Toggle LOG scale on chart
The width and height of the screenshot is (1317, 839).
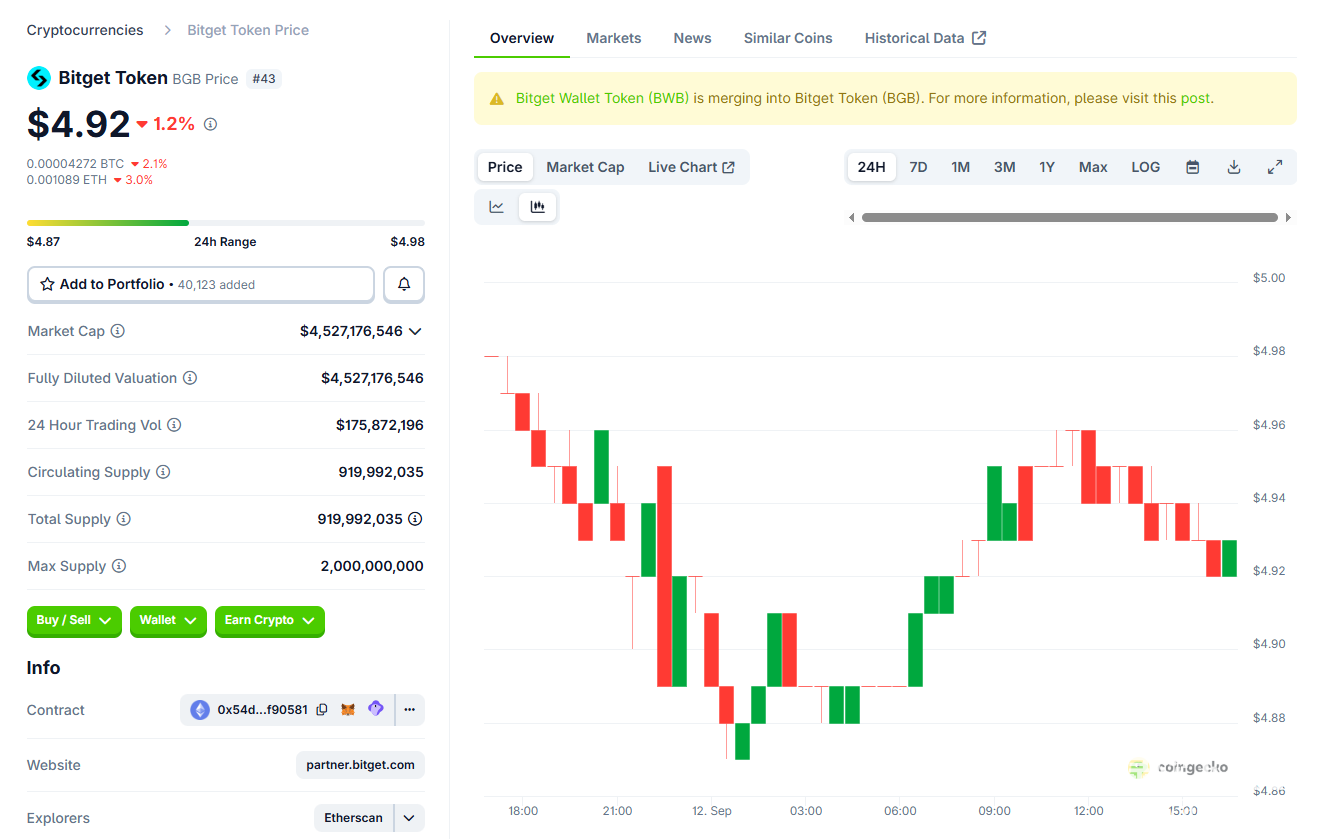[1145, 167]
